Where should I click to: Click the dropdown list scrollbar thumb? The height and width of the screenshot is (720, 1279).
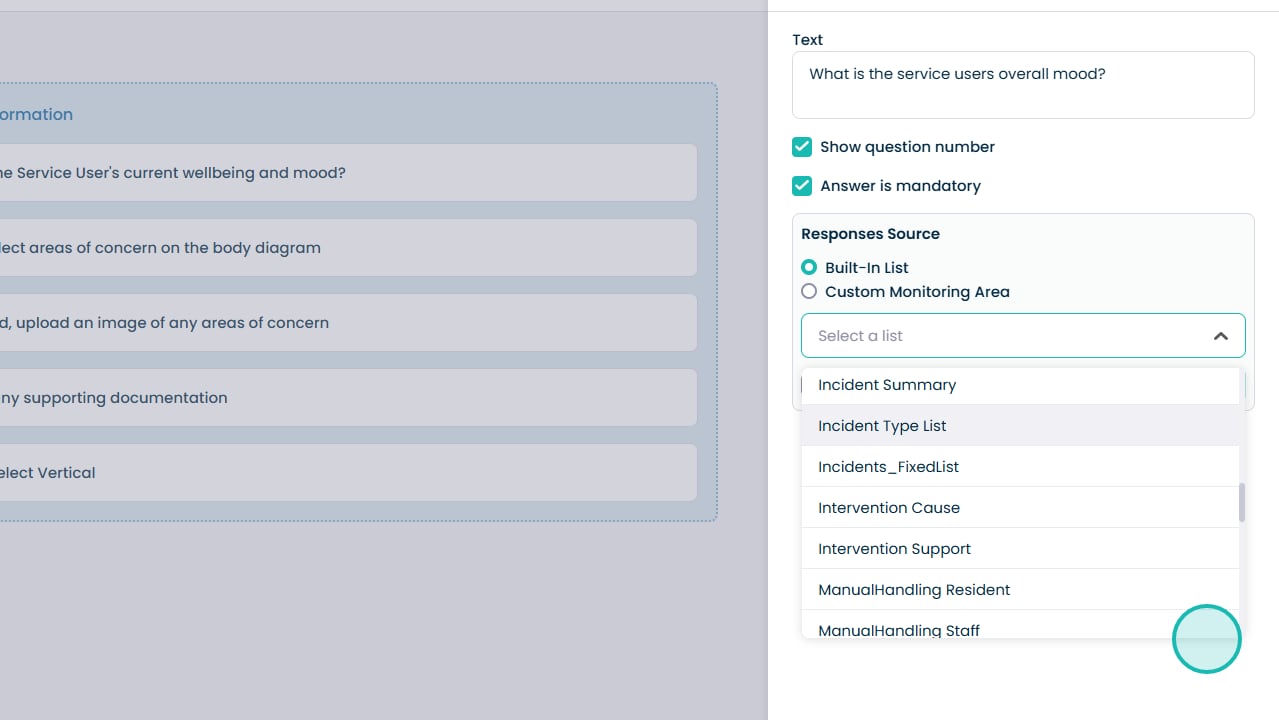click(1242, 502)
